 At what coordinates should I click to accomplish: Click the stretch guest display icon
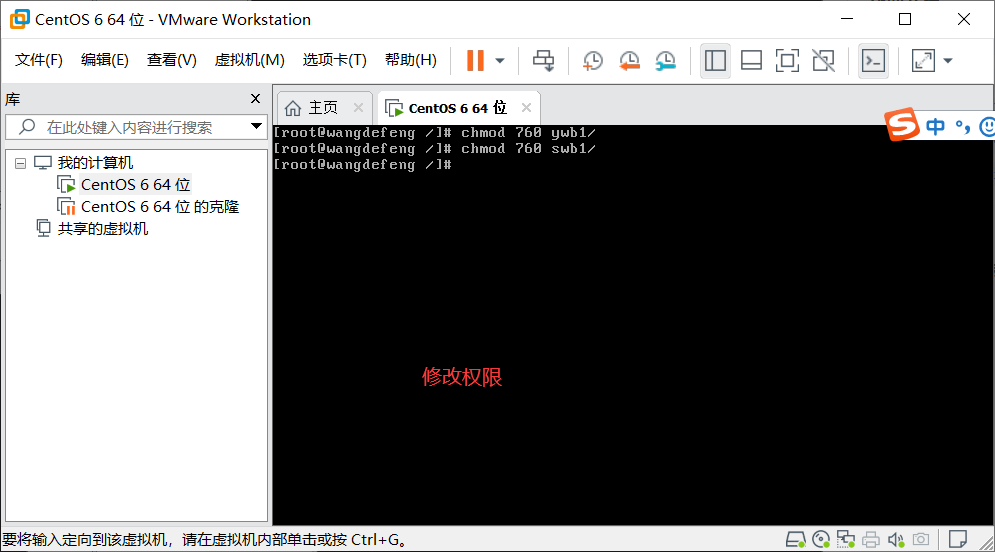923,61
